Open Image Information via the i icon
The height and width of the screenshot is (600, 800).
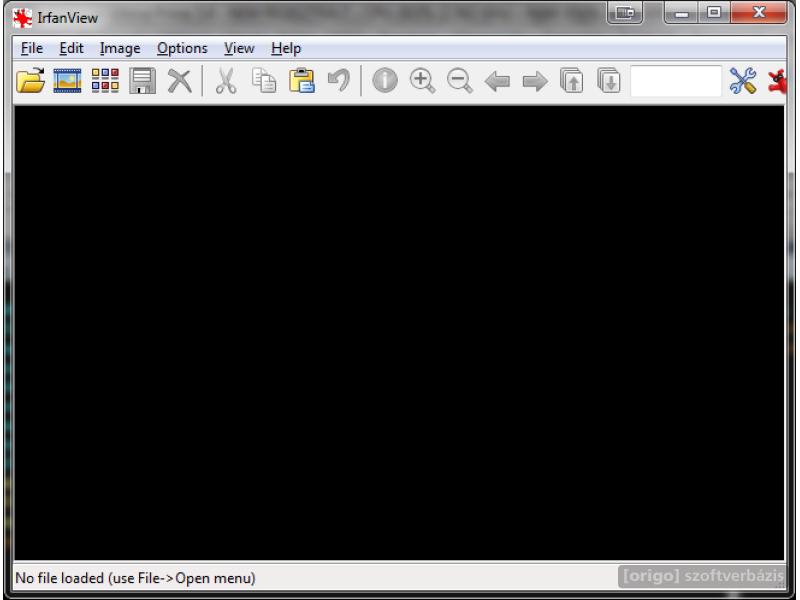coord(385,81)
